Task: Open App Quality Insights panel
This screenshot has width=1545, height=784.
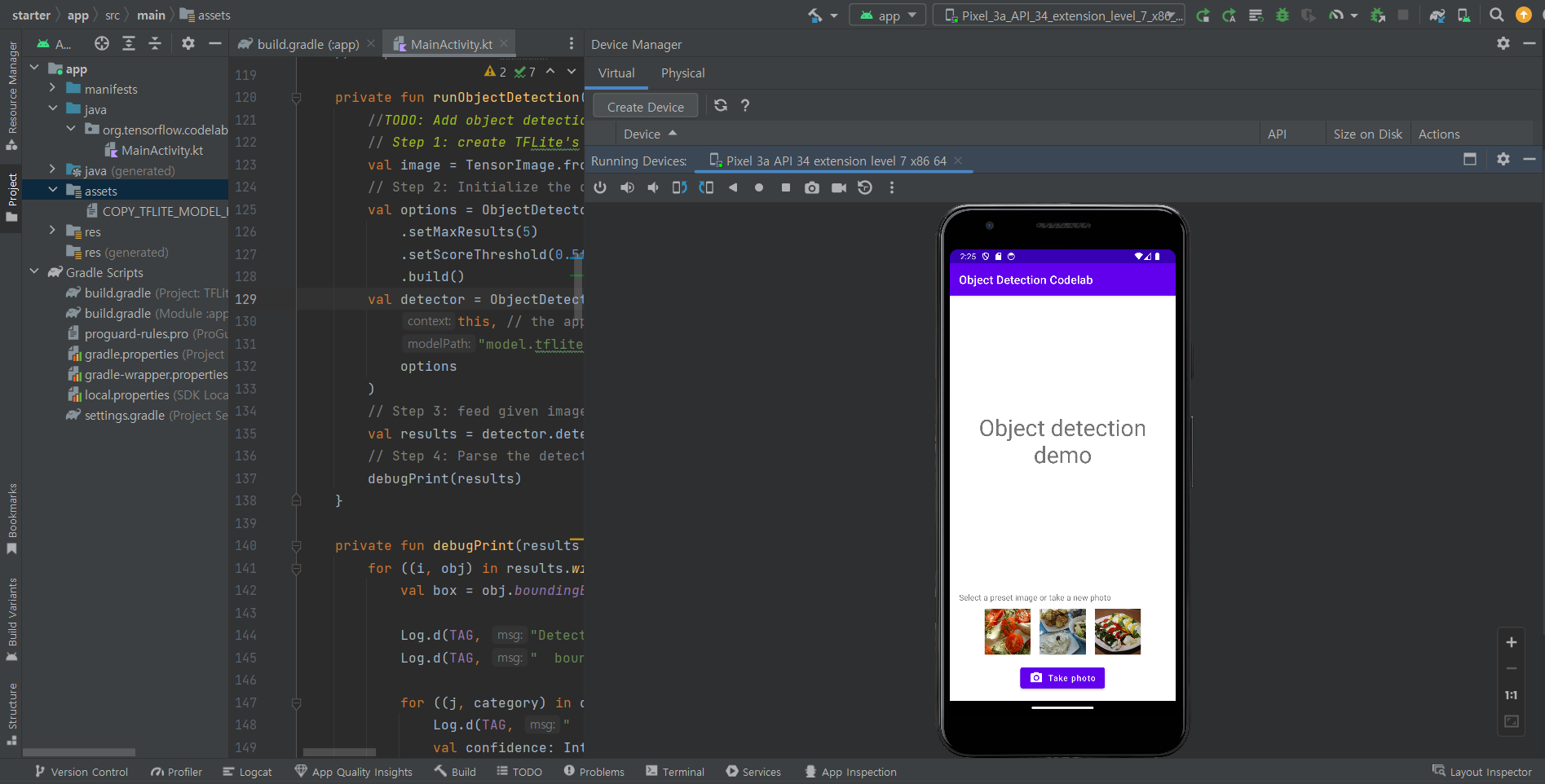Action: click(353, 772)
